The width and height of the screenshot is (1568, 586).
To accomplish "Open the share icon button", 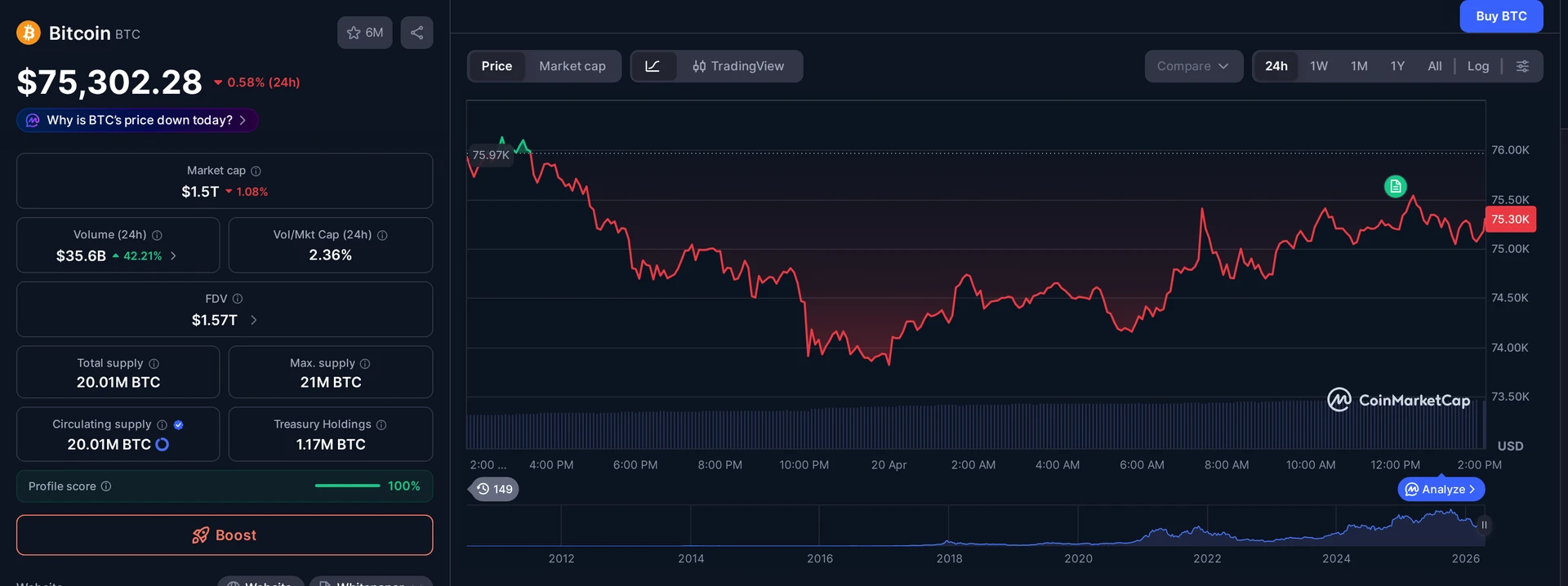I will pyautogui.click(x=416, y=33).
